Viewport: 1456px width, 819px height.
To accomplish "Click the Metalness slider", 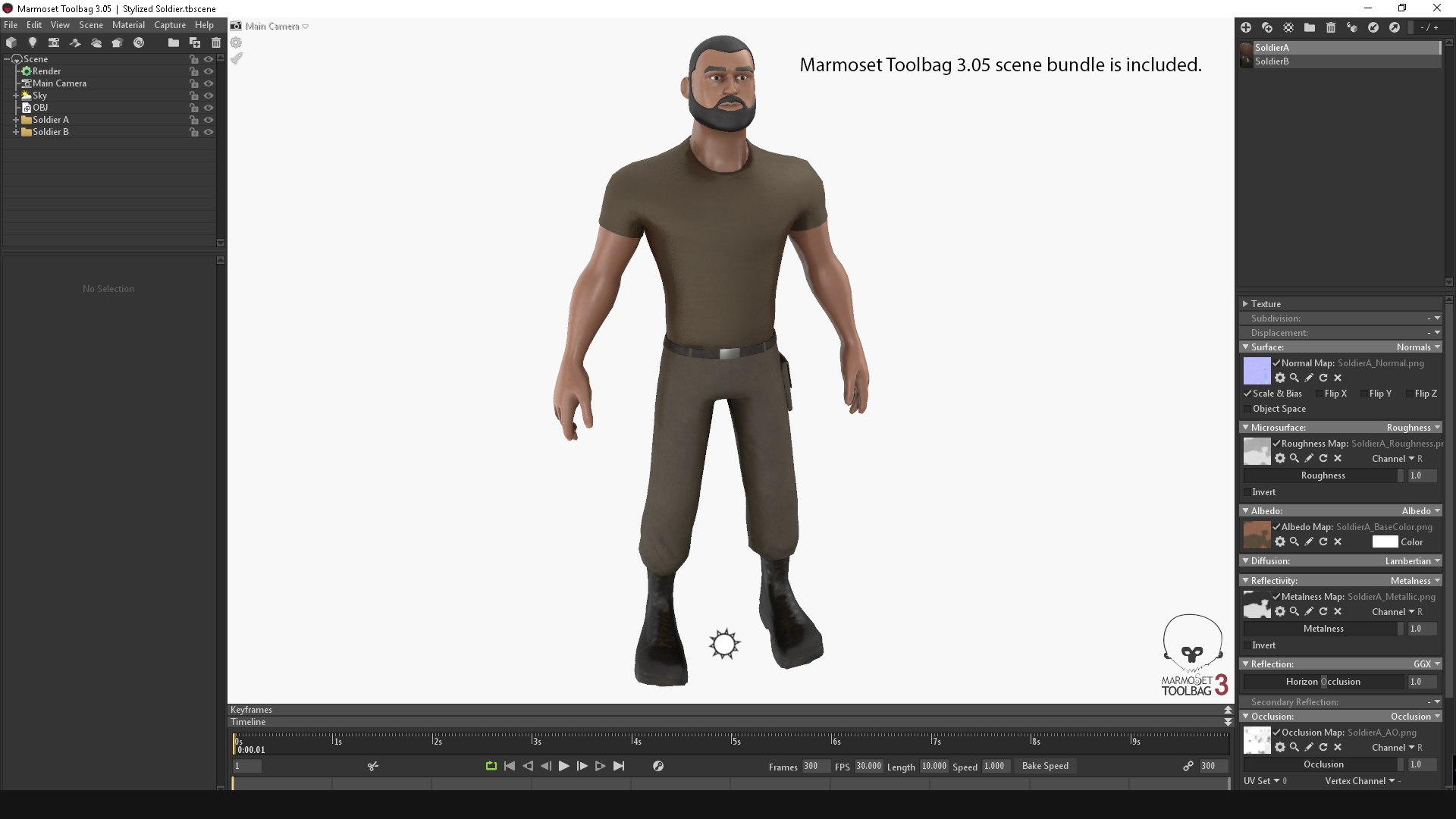I will (1323, 629).
